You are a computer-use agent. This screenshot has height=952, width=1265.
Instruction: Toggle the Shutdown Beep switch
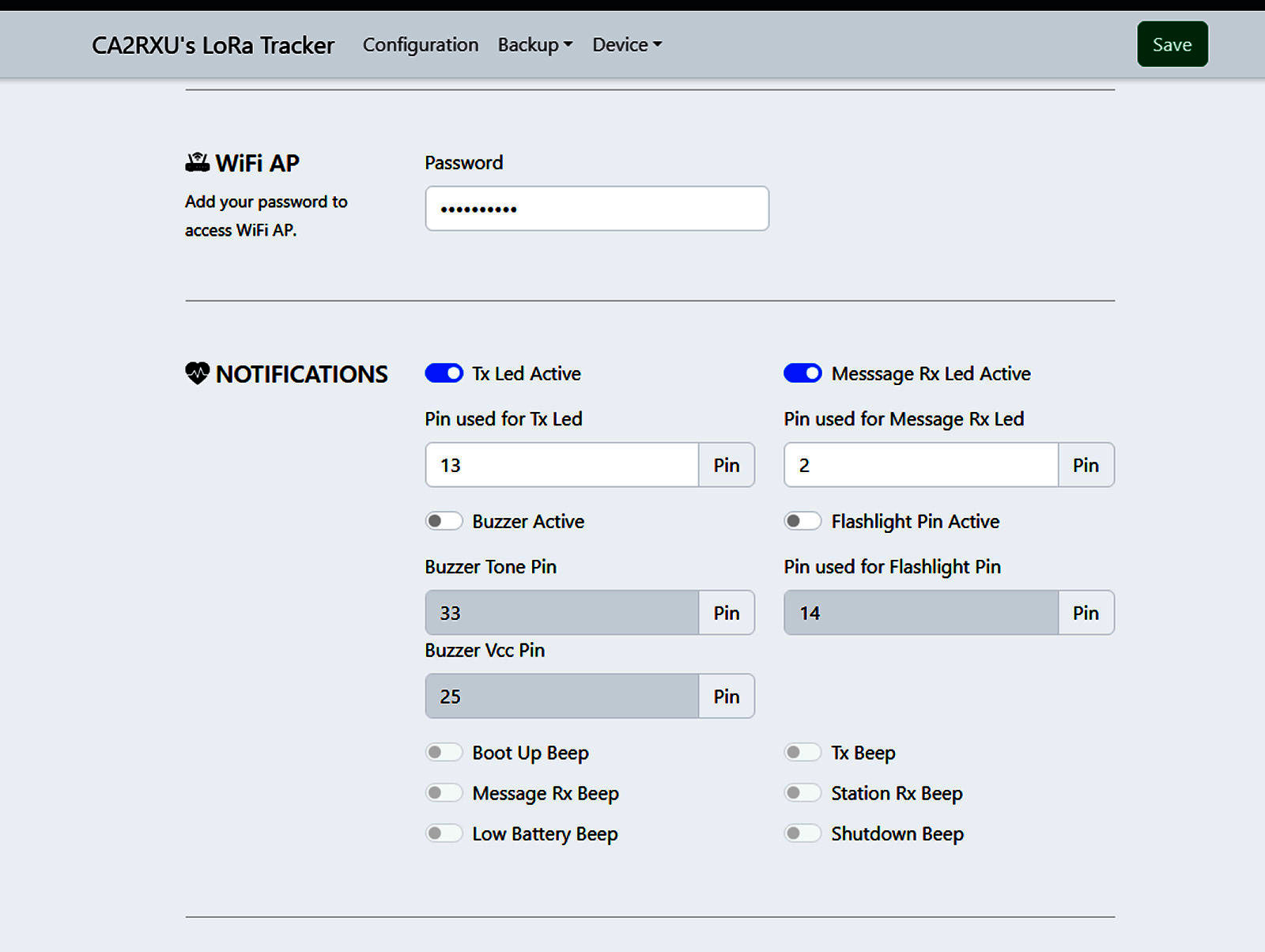click(x=802, y=833)
